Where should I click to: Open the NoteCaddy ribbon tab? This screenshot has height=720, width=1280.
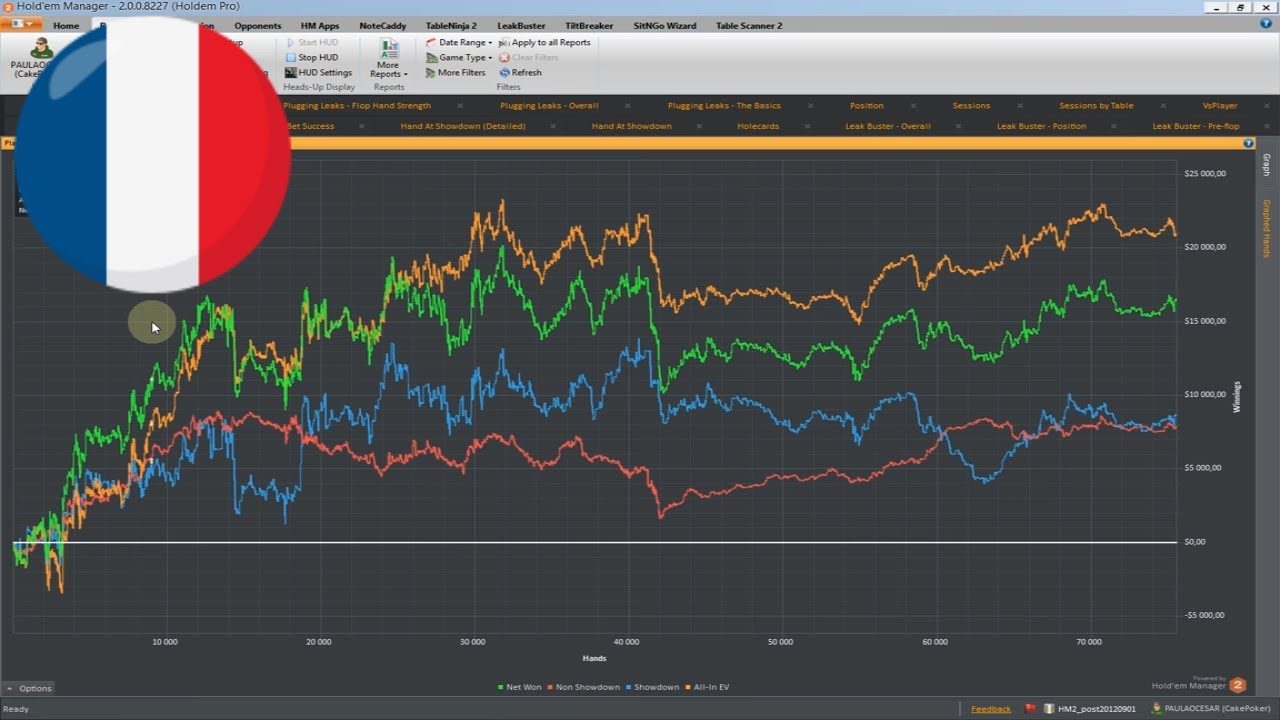[x=382, y=26]
